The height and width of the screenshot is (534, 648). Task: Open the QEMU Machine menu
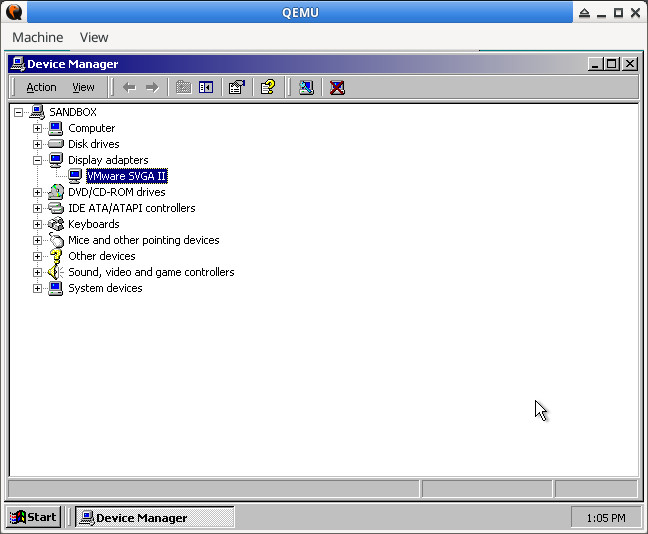tap(37, 37)
